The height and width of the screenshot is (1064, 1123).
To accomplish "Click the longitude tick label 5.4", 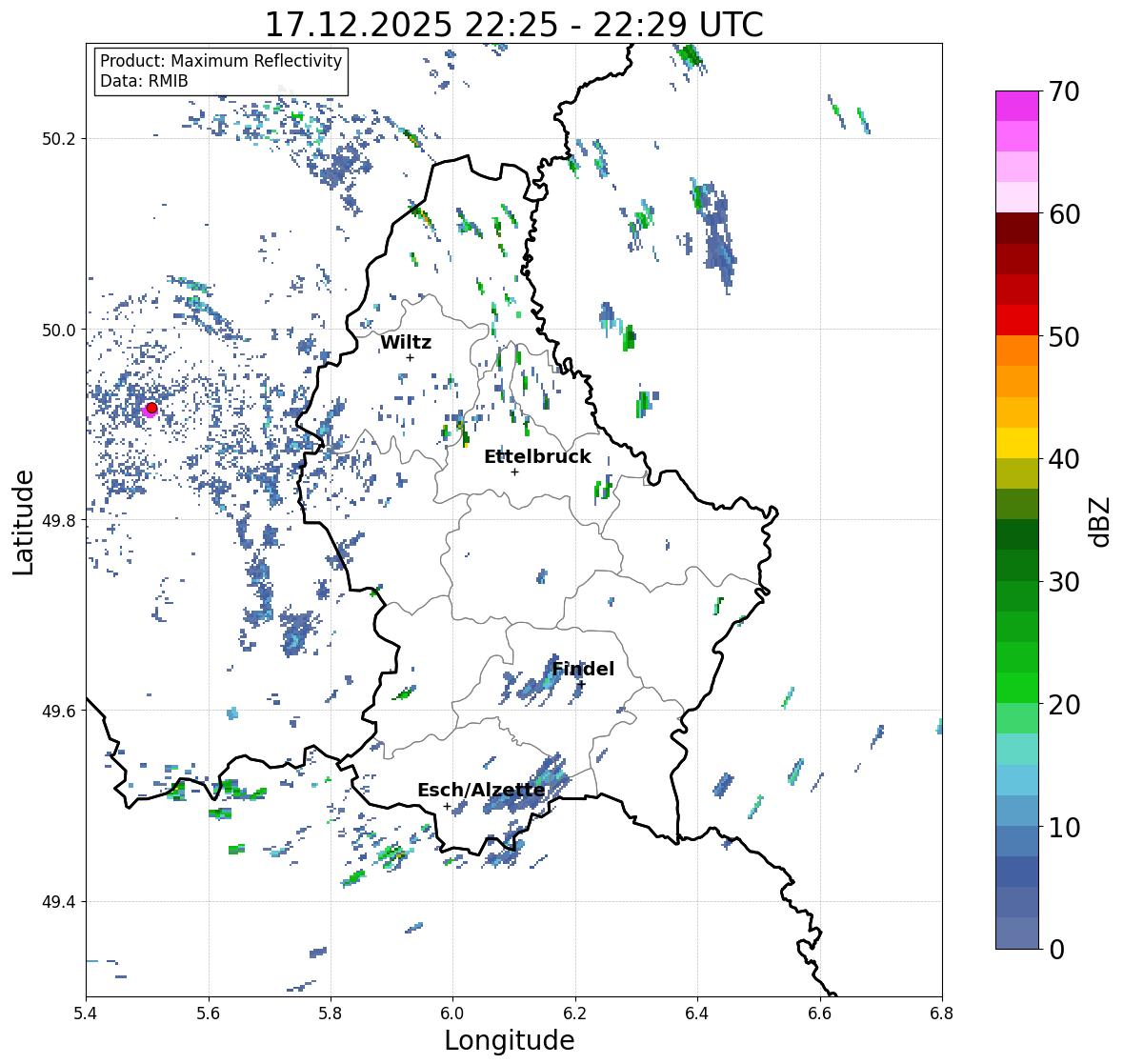I will [86, 1013].
